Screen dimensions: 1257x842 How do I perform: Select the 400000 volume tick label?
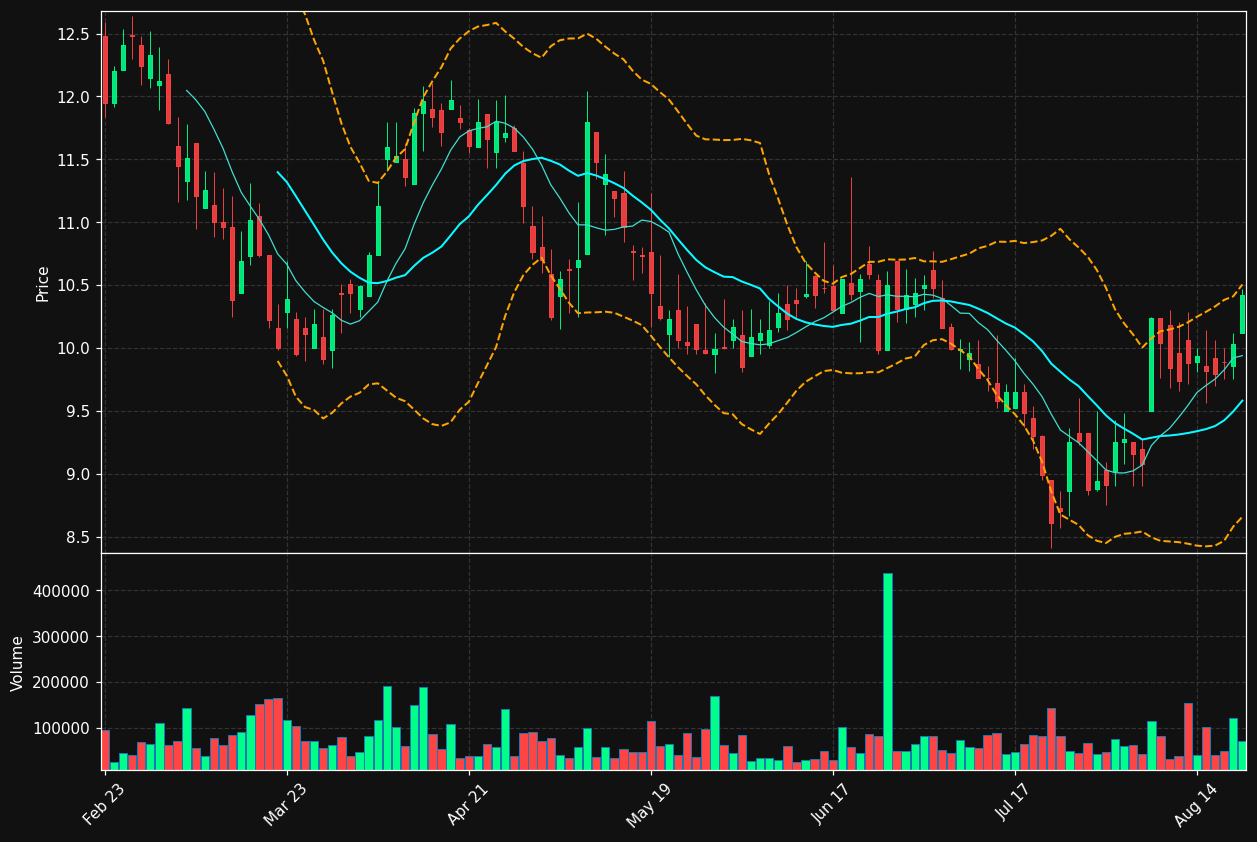(x=61, y=591)
